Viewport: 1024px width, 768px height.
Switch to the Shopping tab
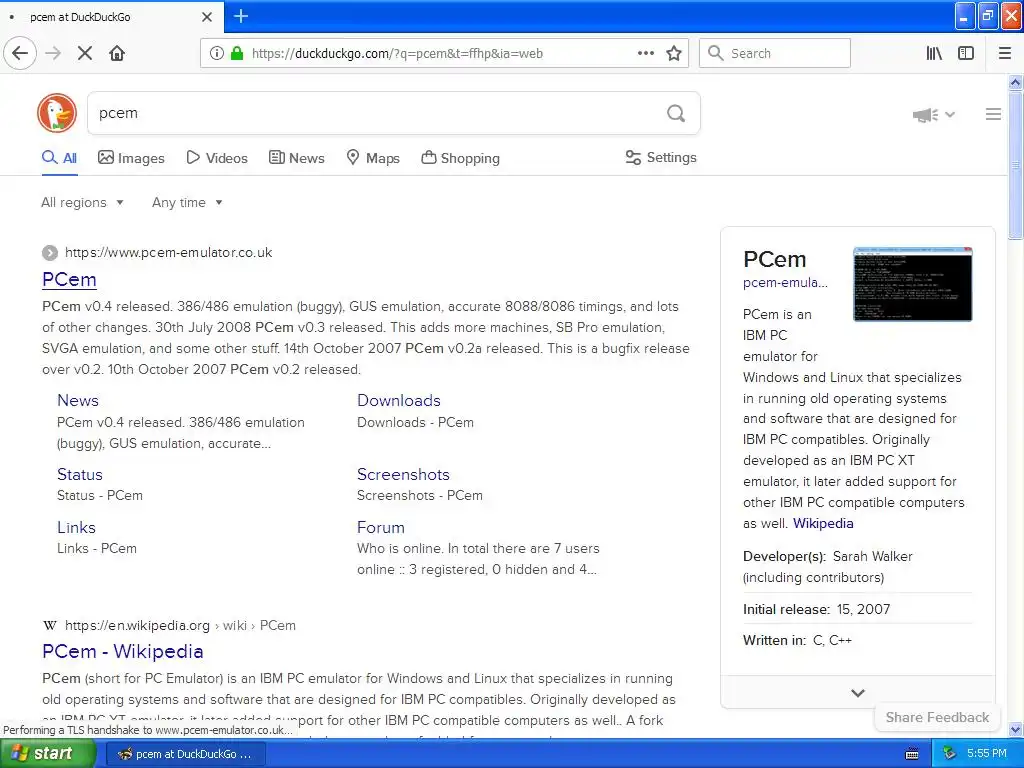(460, 158)
